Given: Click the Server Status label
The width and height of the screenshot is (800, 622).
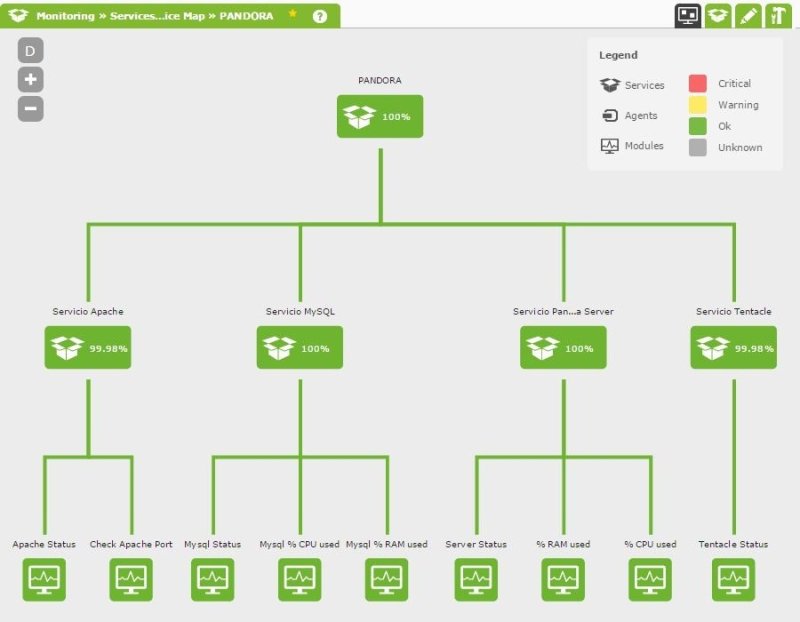Looking at the screenshot, I should coord(476,544).
